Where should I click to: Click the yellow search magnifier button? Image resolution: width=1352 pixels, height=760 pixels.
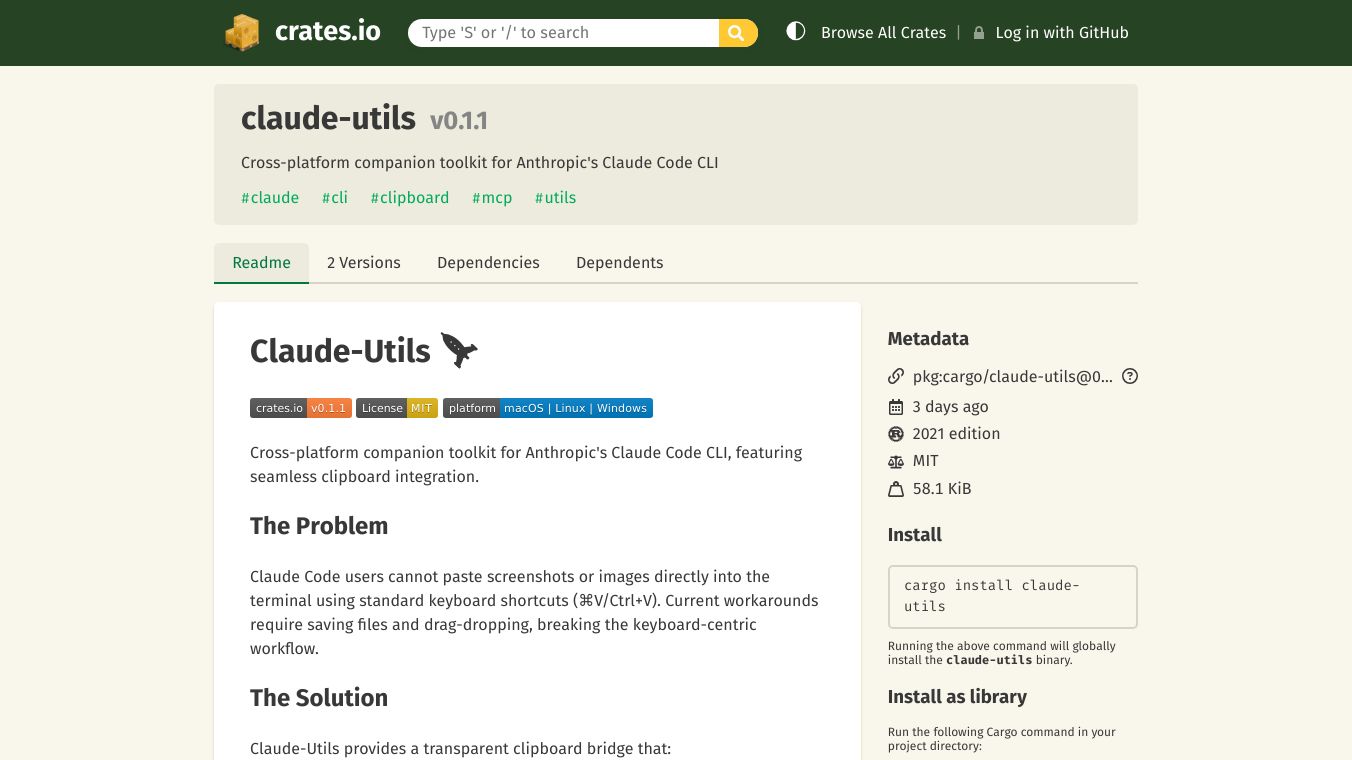(737, 33)
